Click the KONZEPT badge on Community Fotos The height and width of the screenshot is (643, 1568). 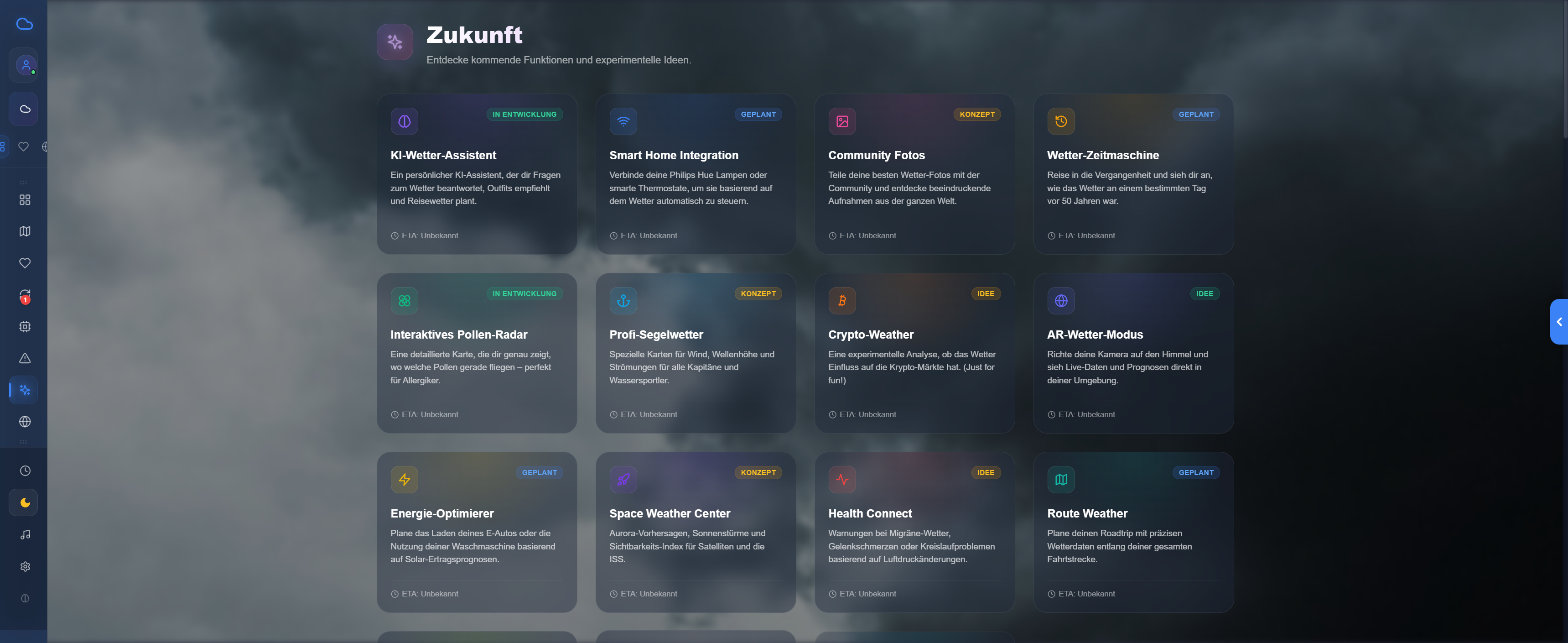pyautogui.click(x=977, y=114)
